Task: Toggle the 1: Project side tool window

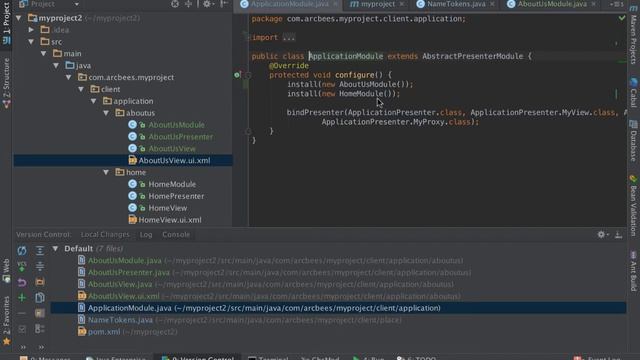Action: [6, 23]
